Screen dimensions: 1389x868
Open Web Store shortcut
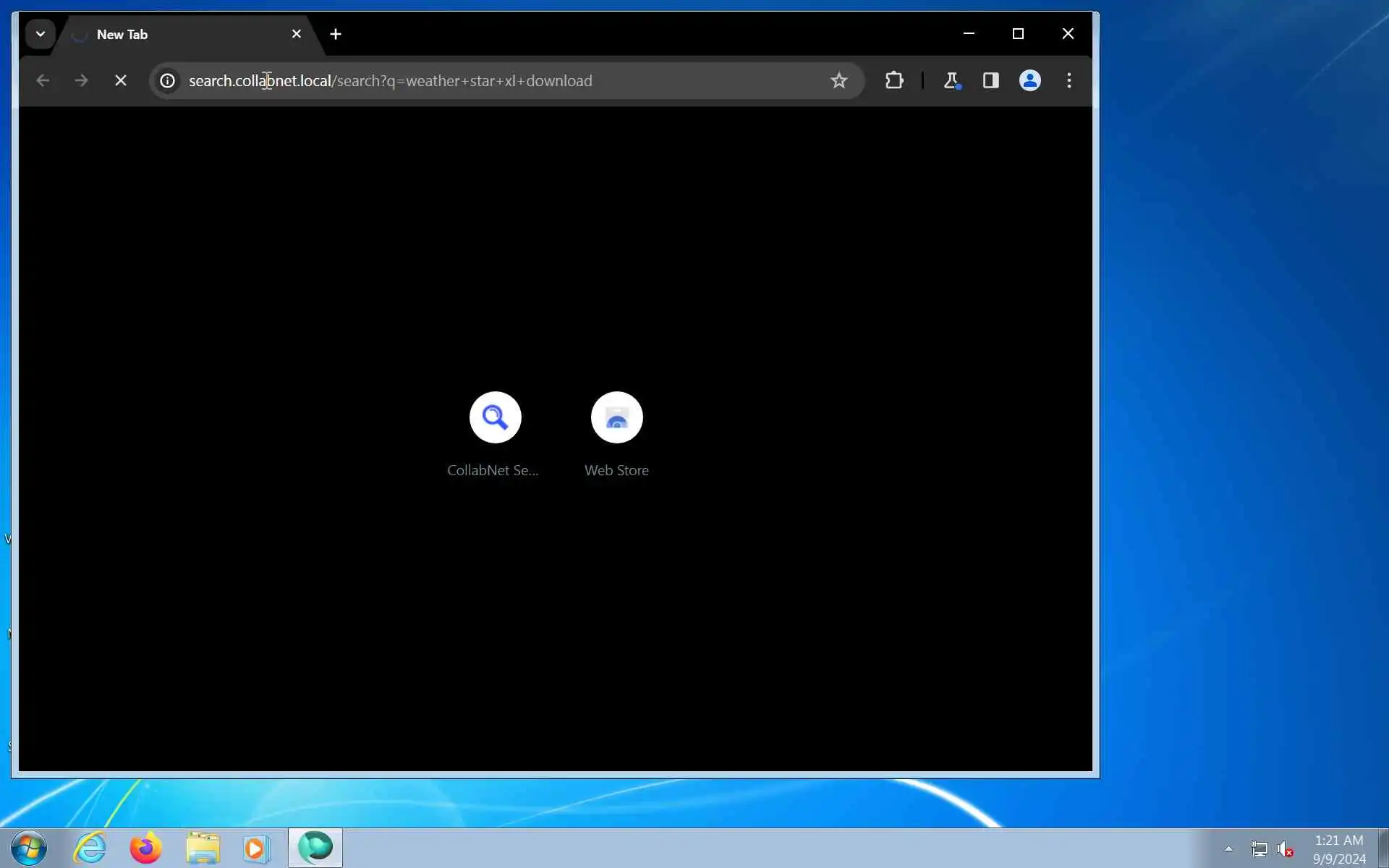pyautogui.click(x=616, y=418)
